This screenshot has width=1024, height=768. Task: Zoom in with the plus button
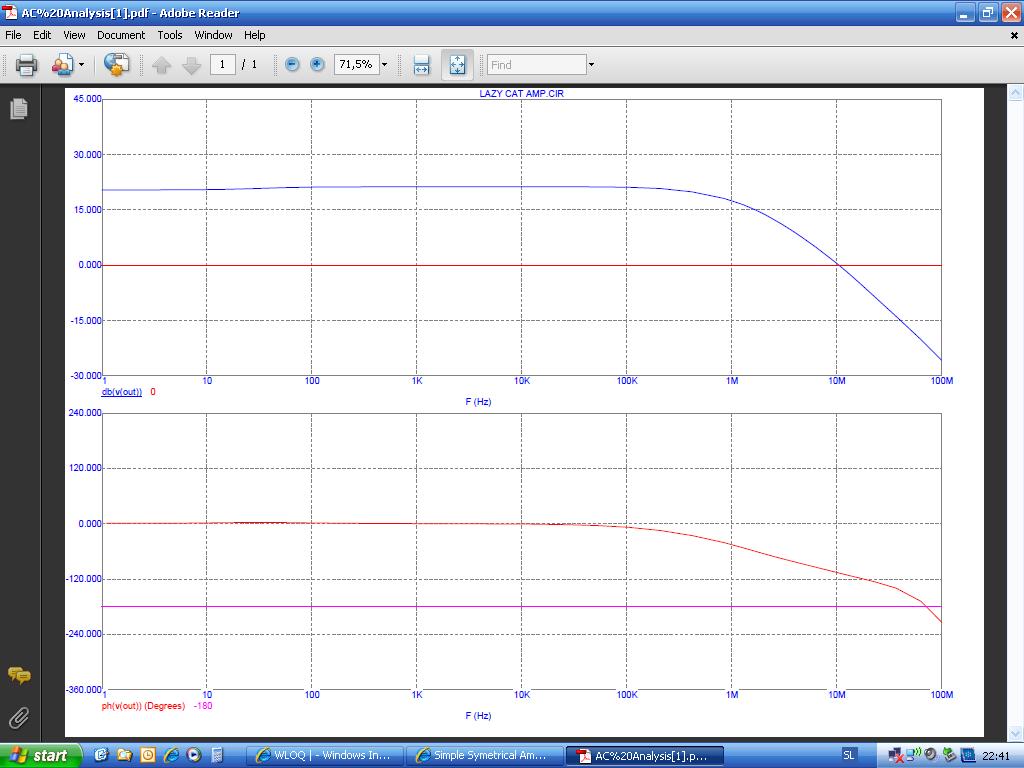pyautogui.click(x=317, y=64)
